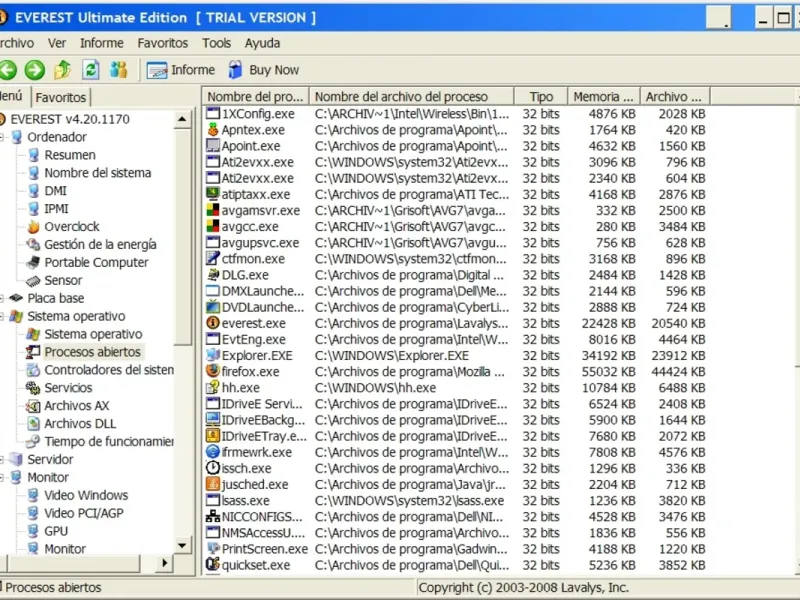Viewport: 800px width, 600px height.
Task: Switch to the Favoritos tab
Action: click(x=61, y=97)
